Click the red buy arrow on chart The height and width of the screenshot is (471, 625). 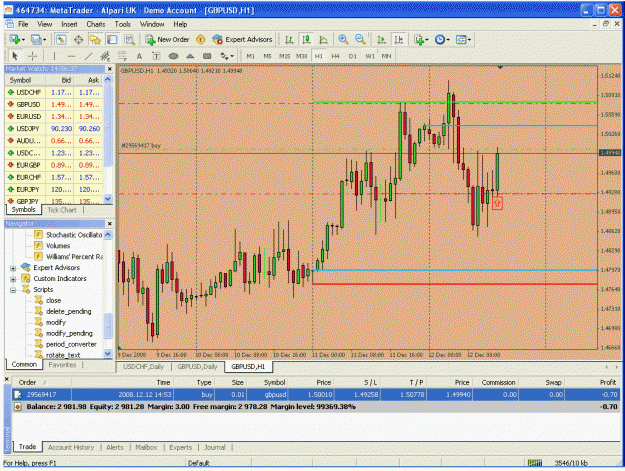click(x=497, y=203)
